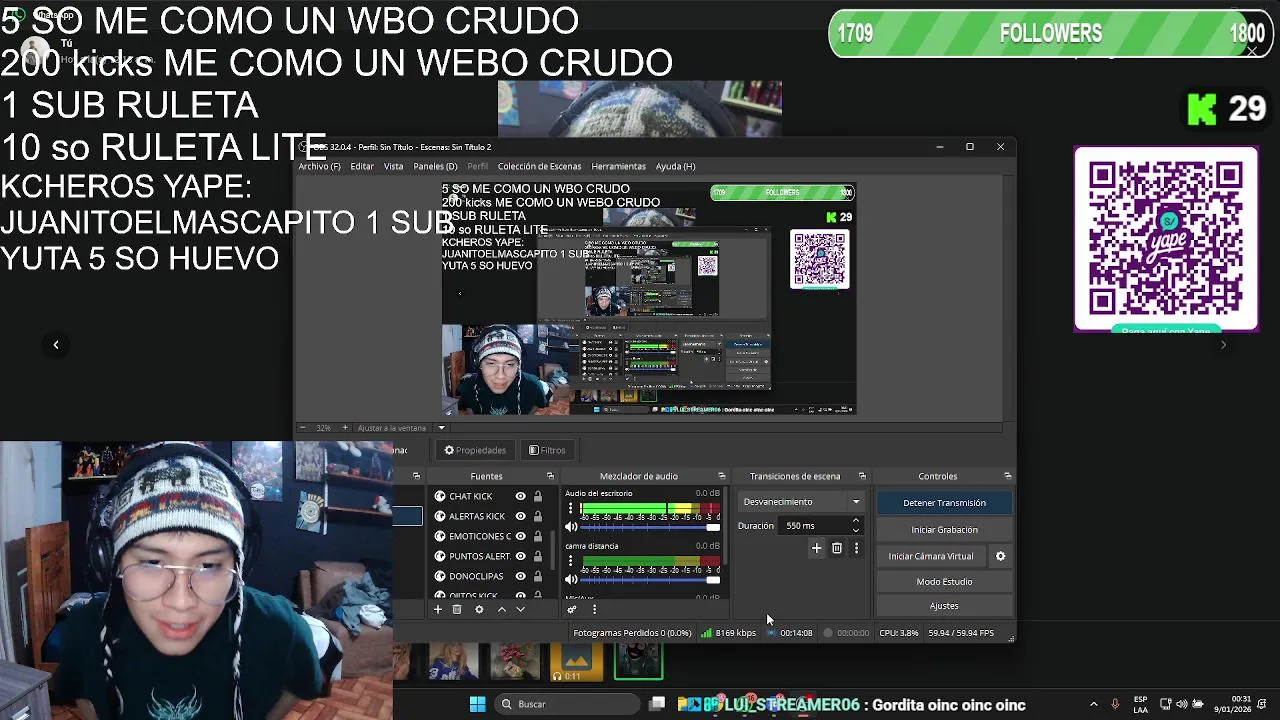This screenshot has height=720, width=1280.
Task: Open the Ayuda (H) menu
Action: tap(675, 166)
